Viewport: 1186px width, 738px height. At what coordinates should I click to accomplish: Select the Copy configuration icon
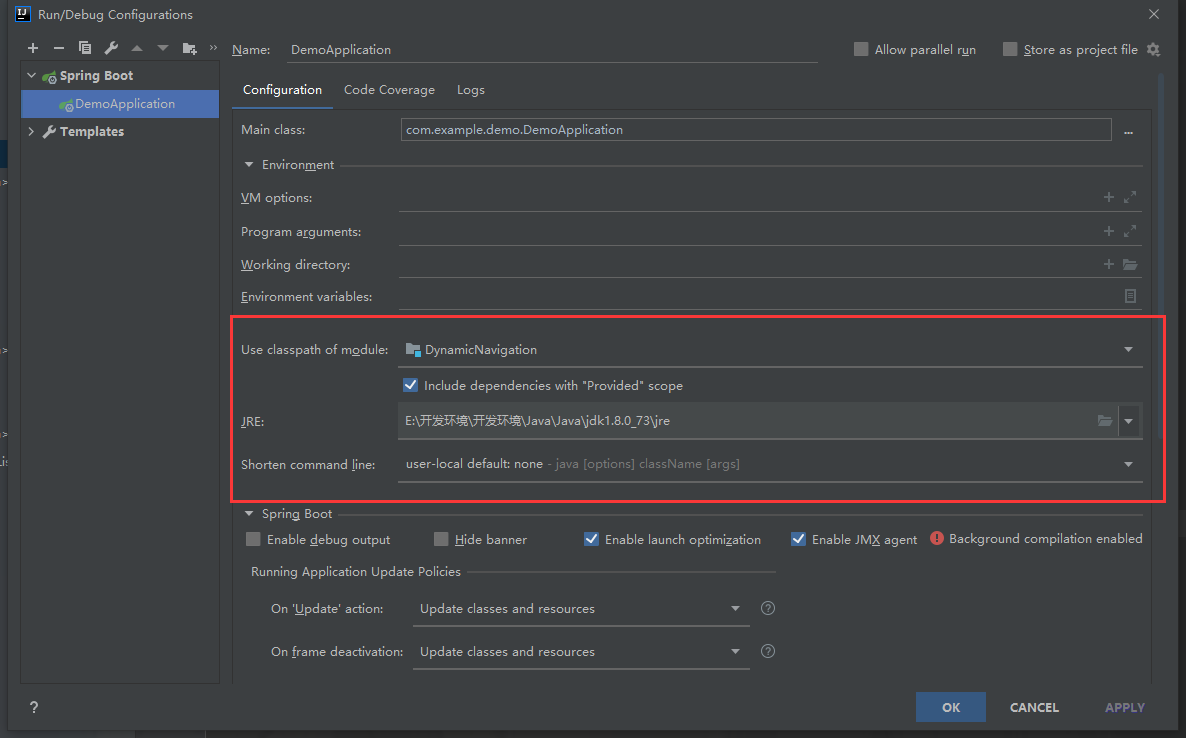(85, 47)
